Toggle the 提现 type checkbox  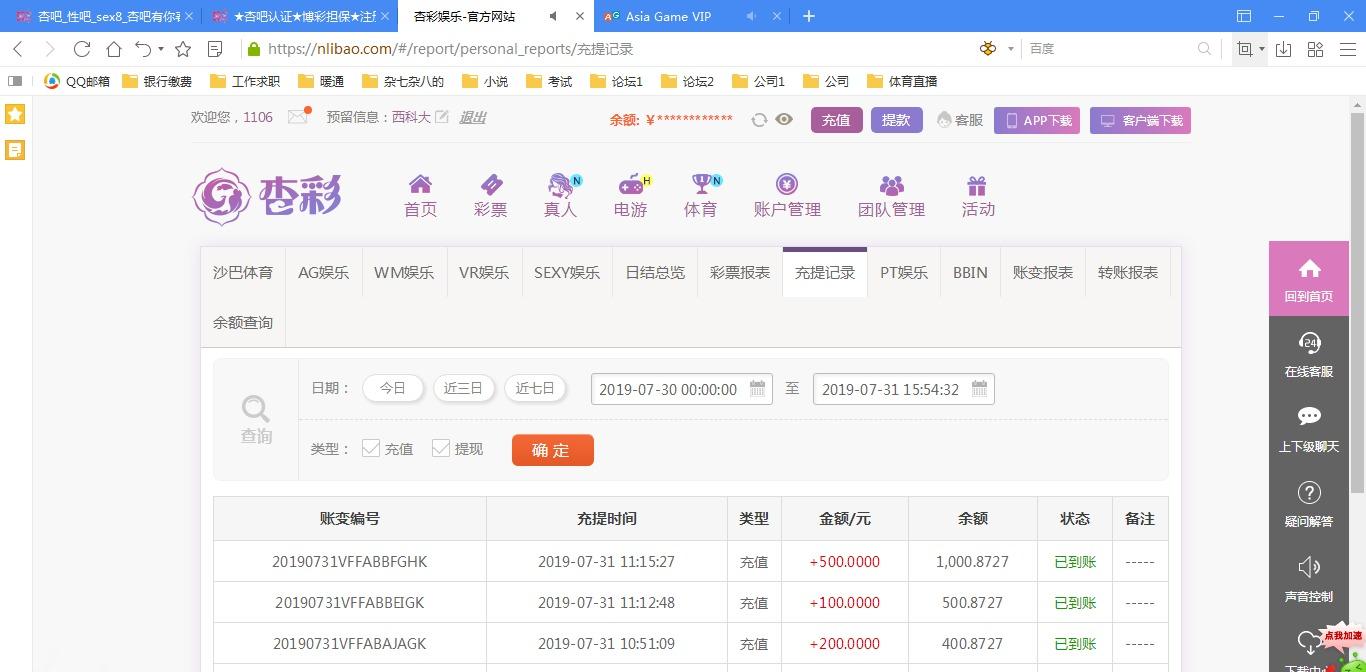tap(441, 449)
